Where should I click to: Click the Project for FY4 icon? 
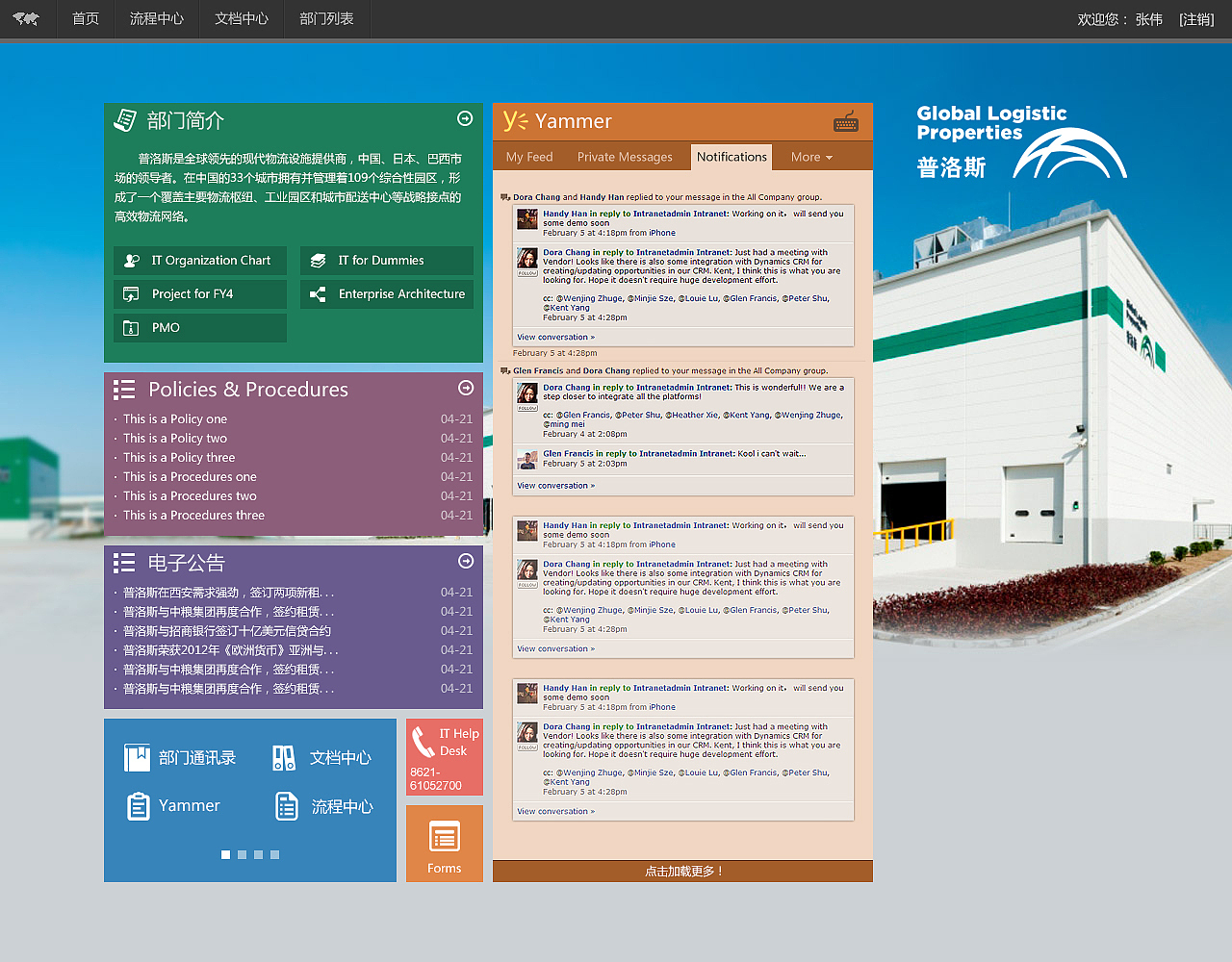click(x=132, y=294)
